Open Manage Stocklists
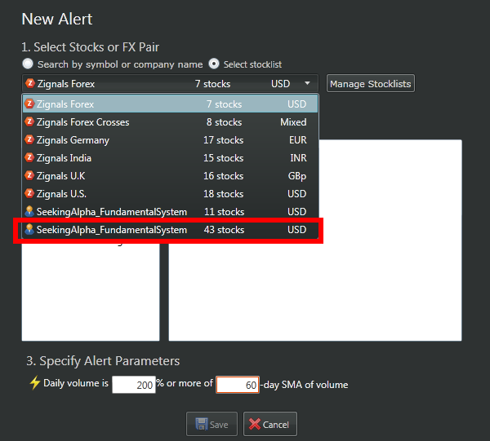The width and height of the screenshot is (490, 441). point(370,83)
